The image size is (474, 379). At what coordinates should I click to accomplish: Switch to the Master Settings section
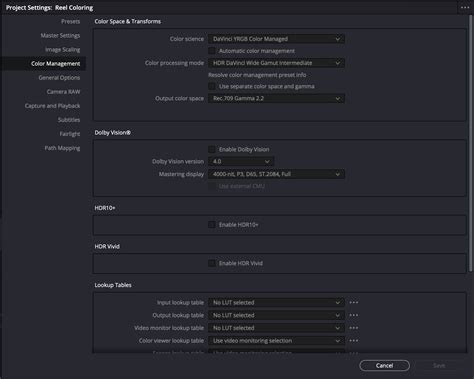[60, 35]
